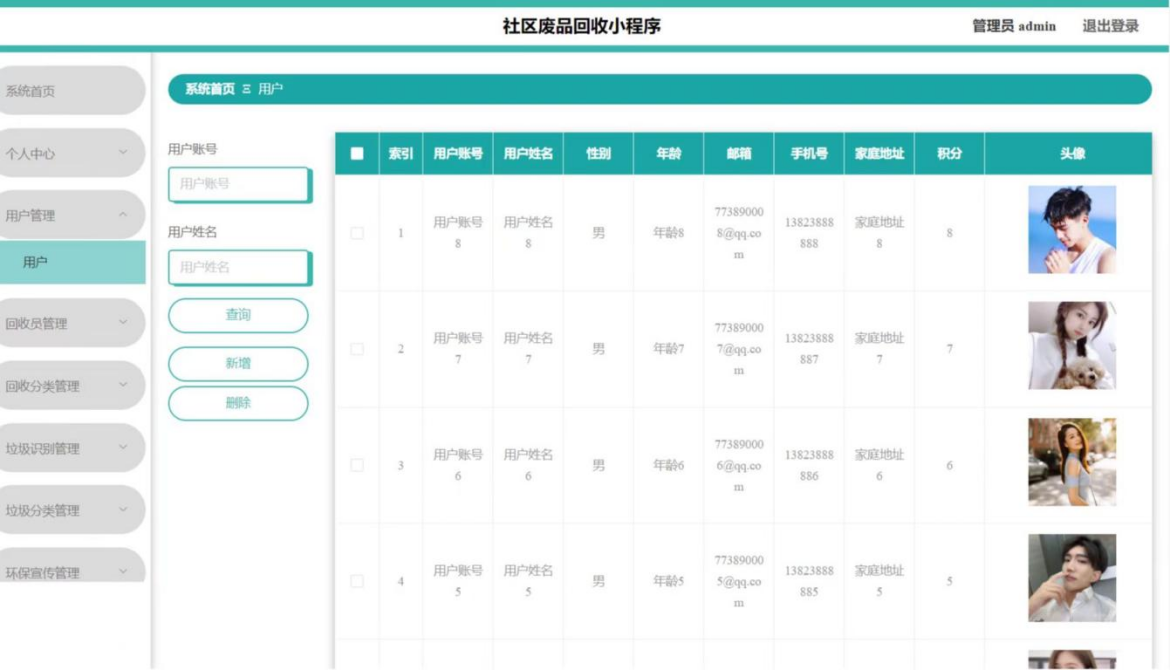The height and width of the screenshot is (671, 1171).
Task: Click the 家庭地址6 cell
Action: tap(879, 466)
